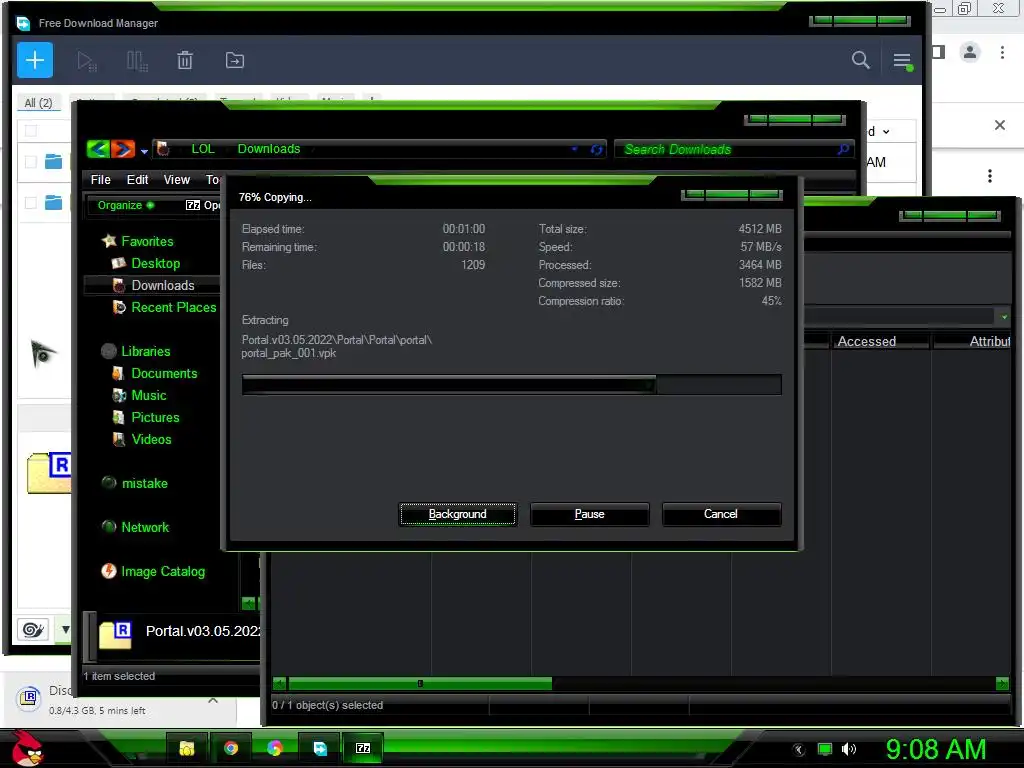This screenshot has height=768, width=1024.
Task: Open the 7-Zip taskbar icon
Action: click(363, 748)
